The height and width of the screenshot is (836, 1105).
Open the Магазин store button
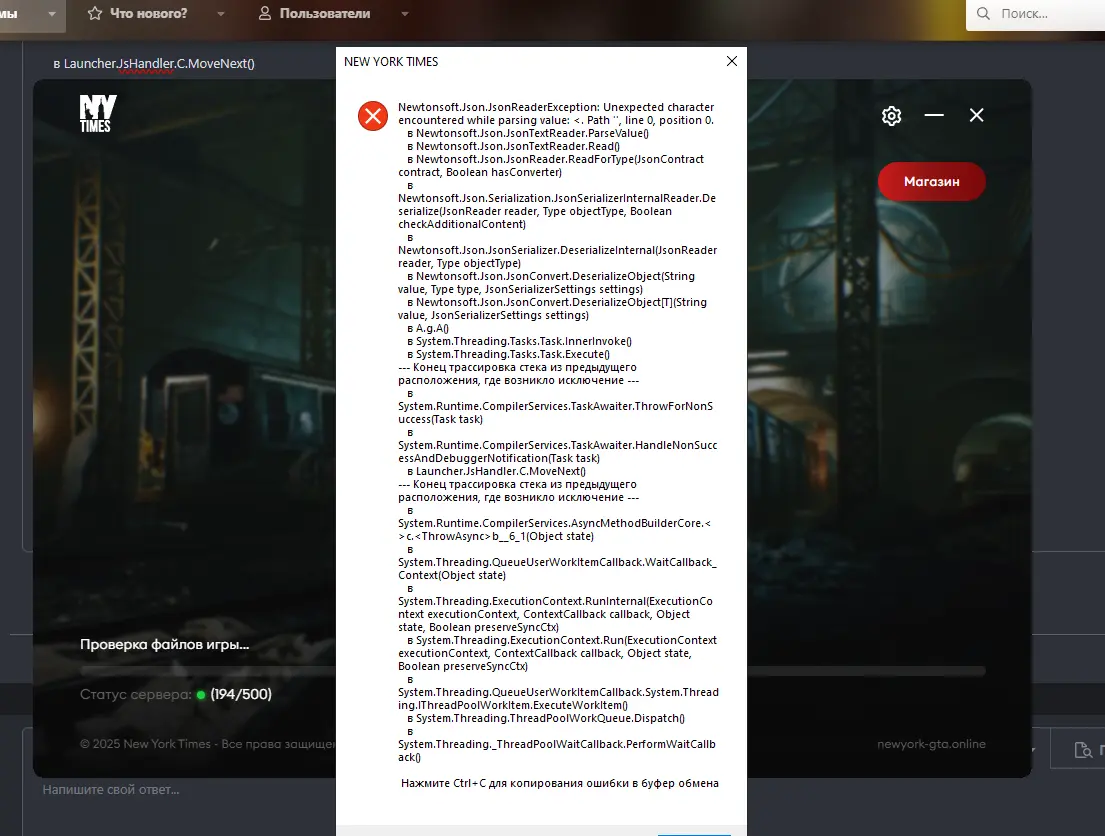pyautogui.click(x=931, y=182)
